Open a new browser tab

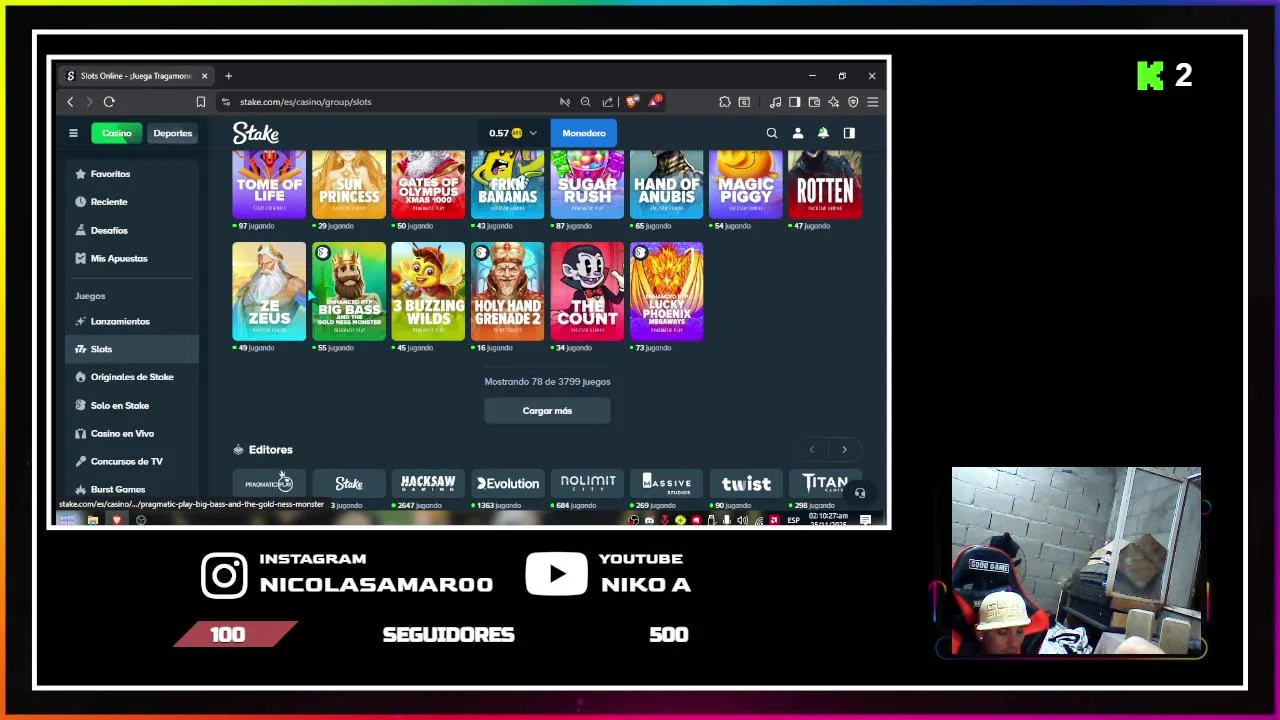228,76
